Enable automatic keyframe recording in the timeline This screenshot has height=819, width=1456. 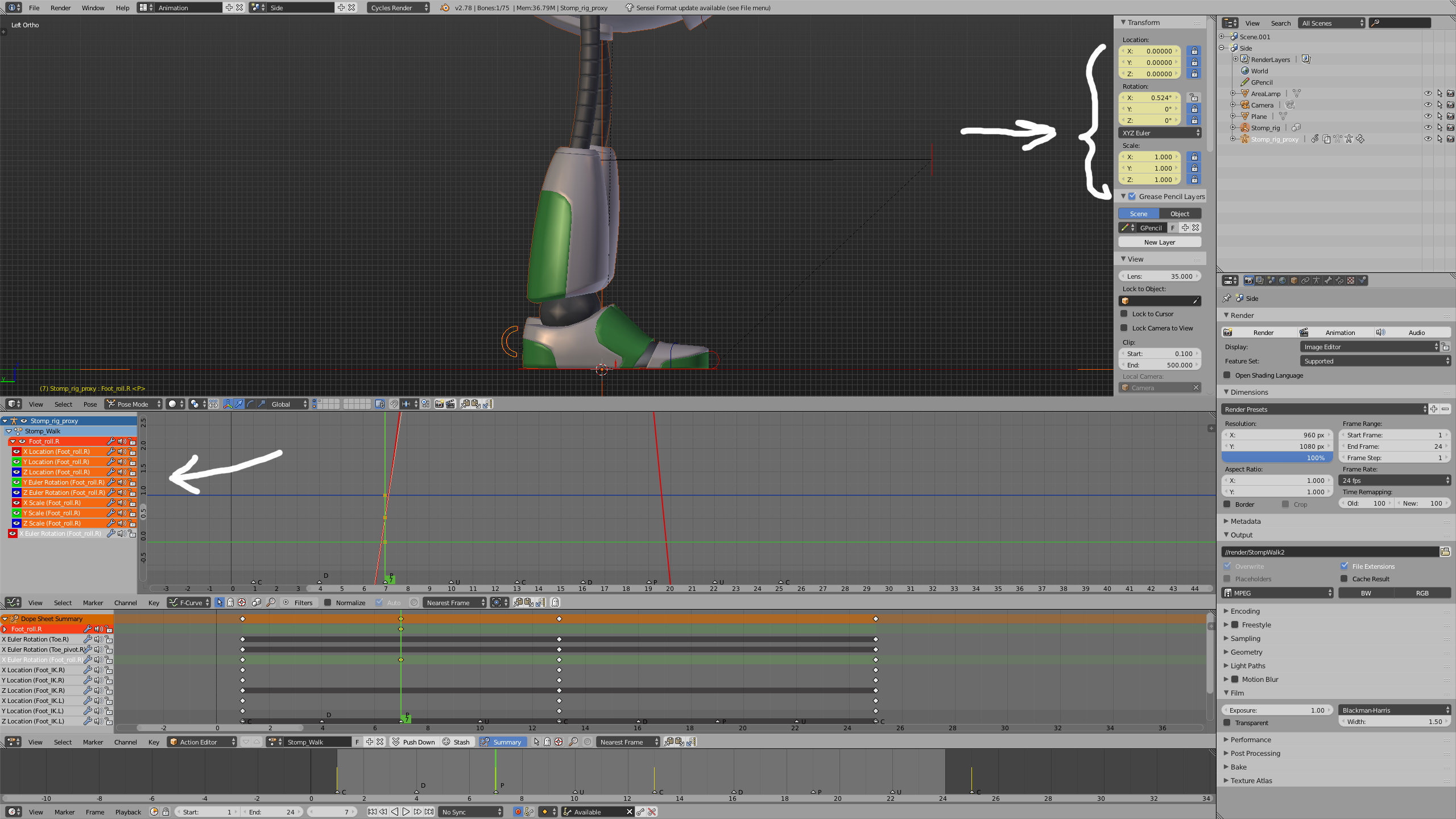pyautogui.click(x=518, y=812)
